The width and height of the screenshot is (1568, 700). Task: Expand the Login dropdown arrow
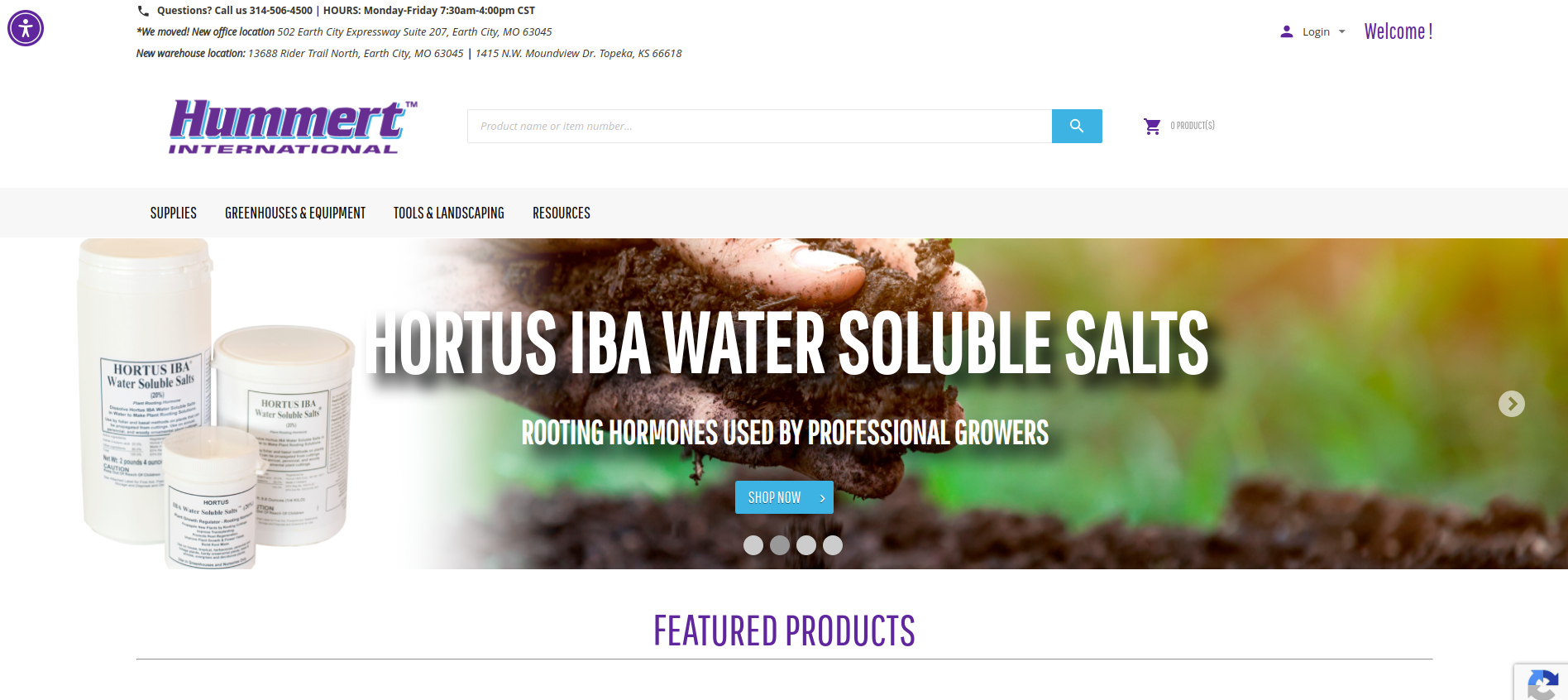pyautogui.click(x=1342, y=31)
